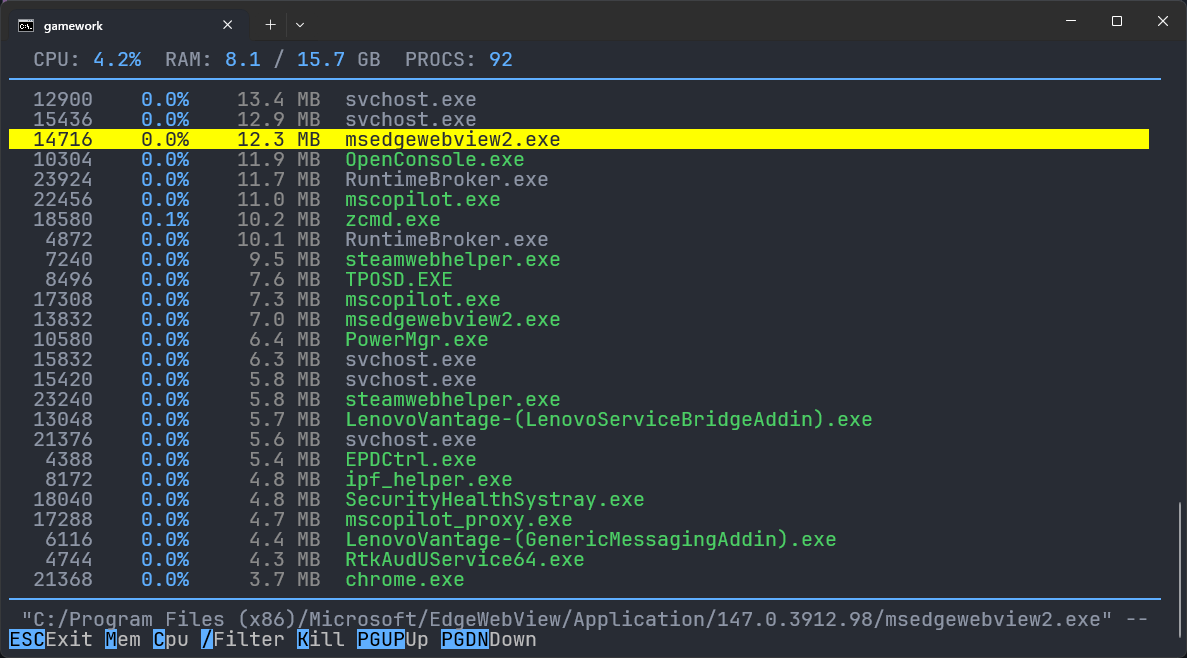Viewport: 1187px width, 658px height.
Task: Select RuntimeBroker.exe row PID 4872
Action: click(578, 239)
